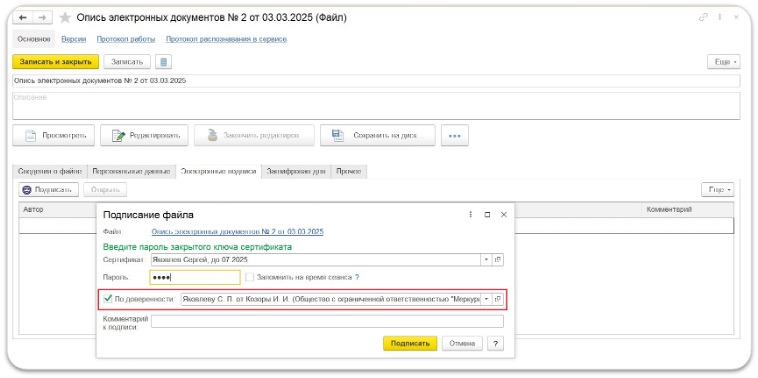Click Сохранить на диск button
Viewport: 758px width, 378px height.
click(x=378, y=136)
